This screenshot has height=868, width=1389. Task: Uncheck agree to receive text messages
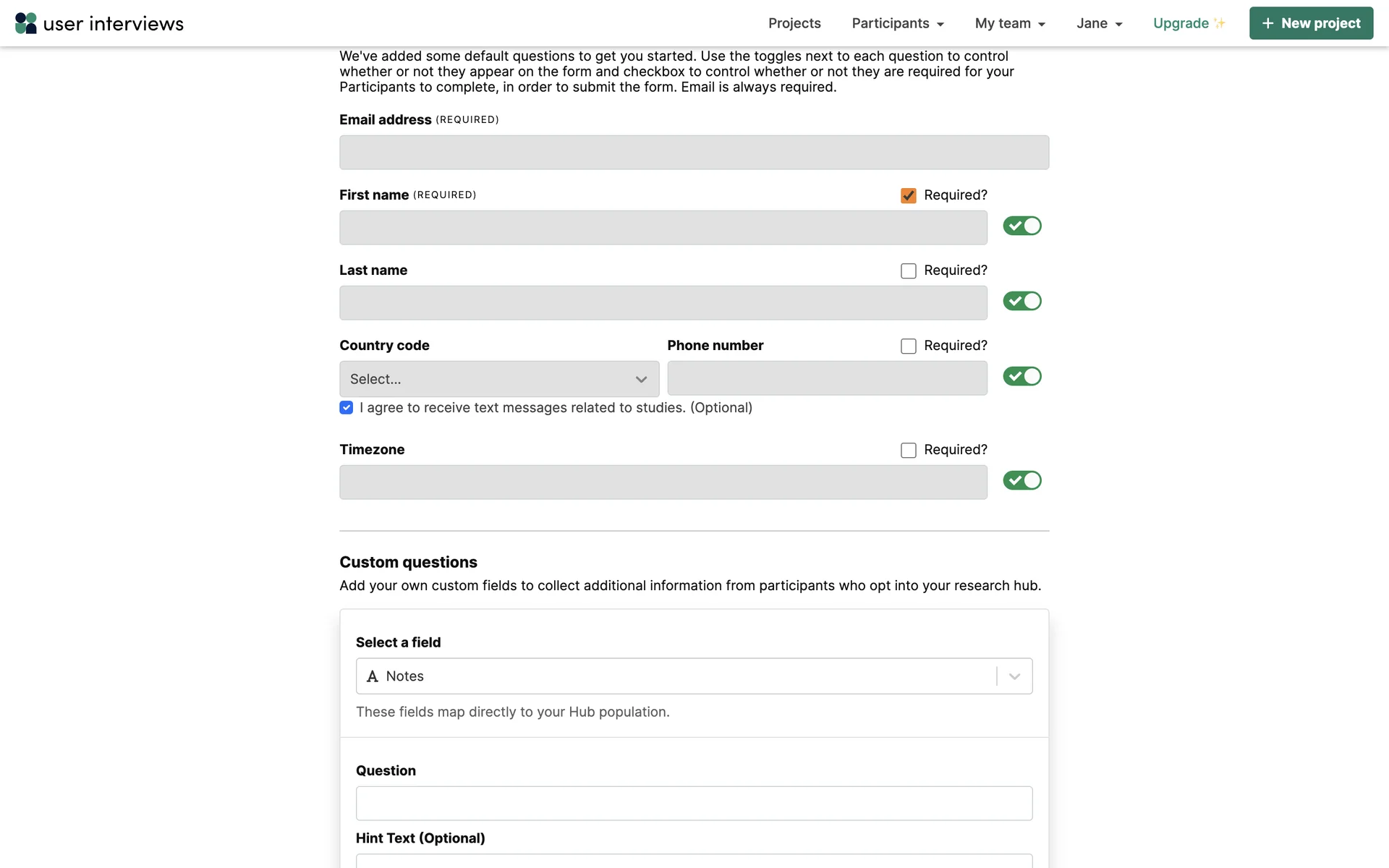[x=347, y=408]
